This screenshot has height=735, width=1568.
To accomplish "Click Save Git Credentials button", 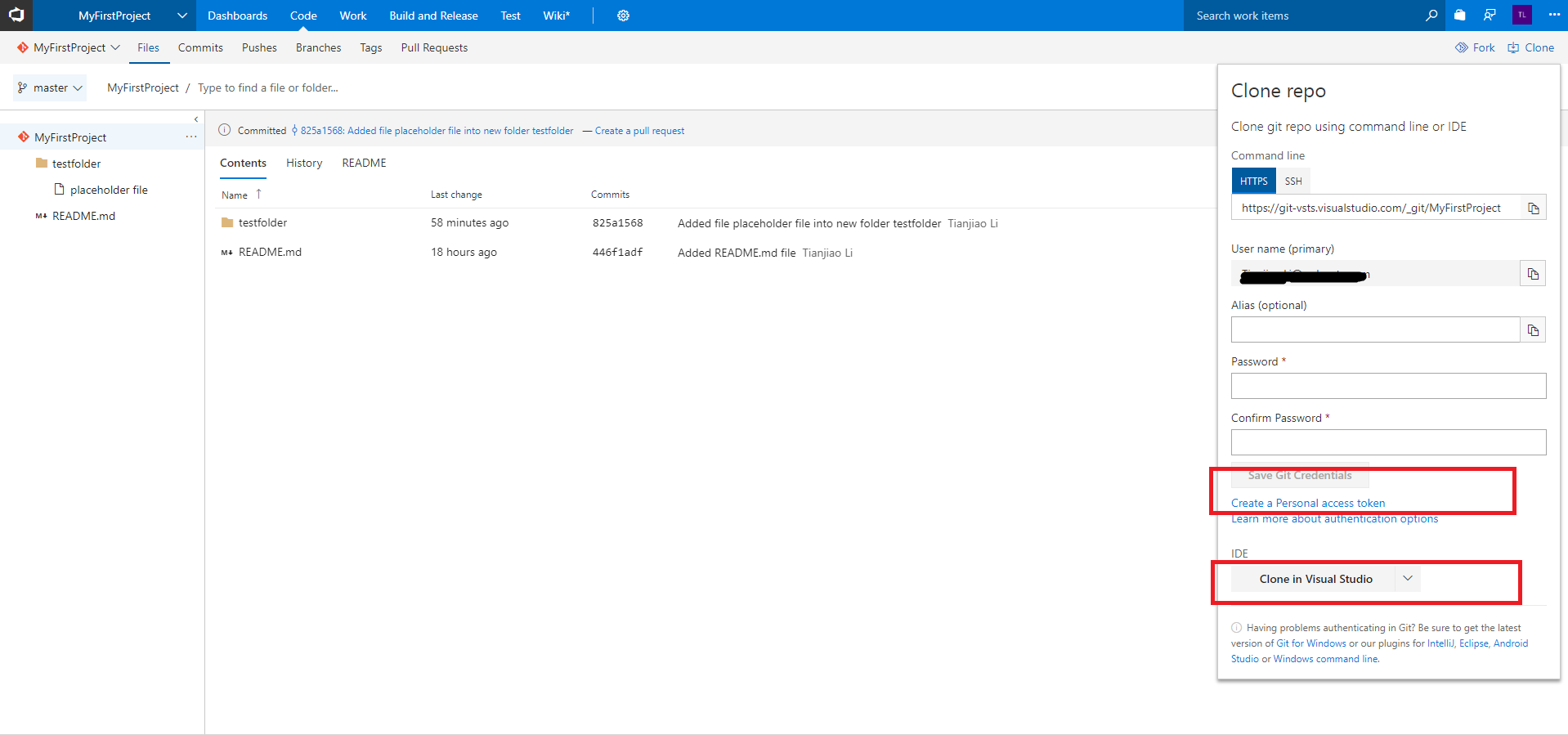I will [x=1300, y=475].
